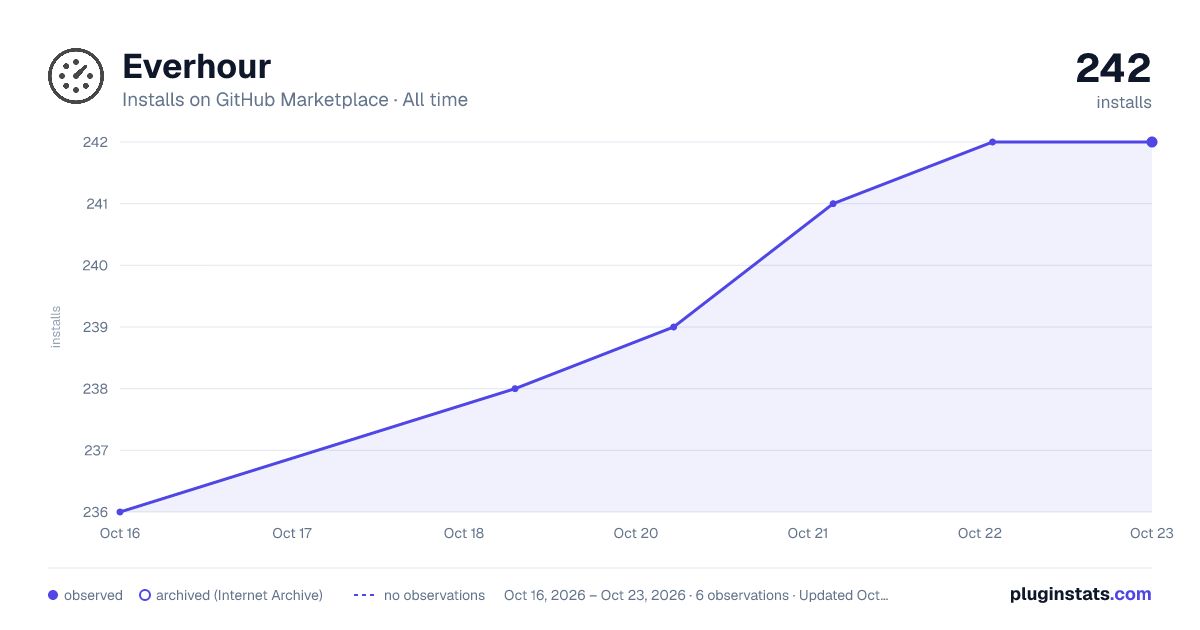Click the y-axis label 241
This screenshot has width=1200, height=630.
click(x=96, y=204)
